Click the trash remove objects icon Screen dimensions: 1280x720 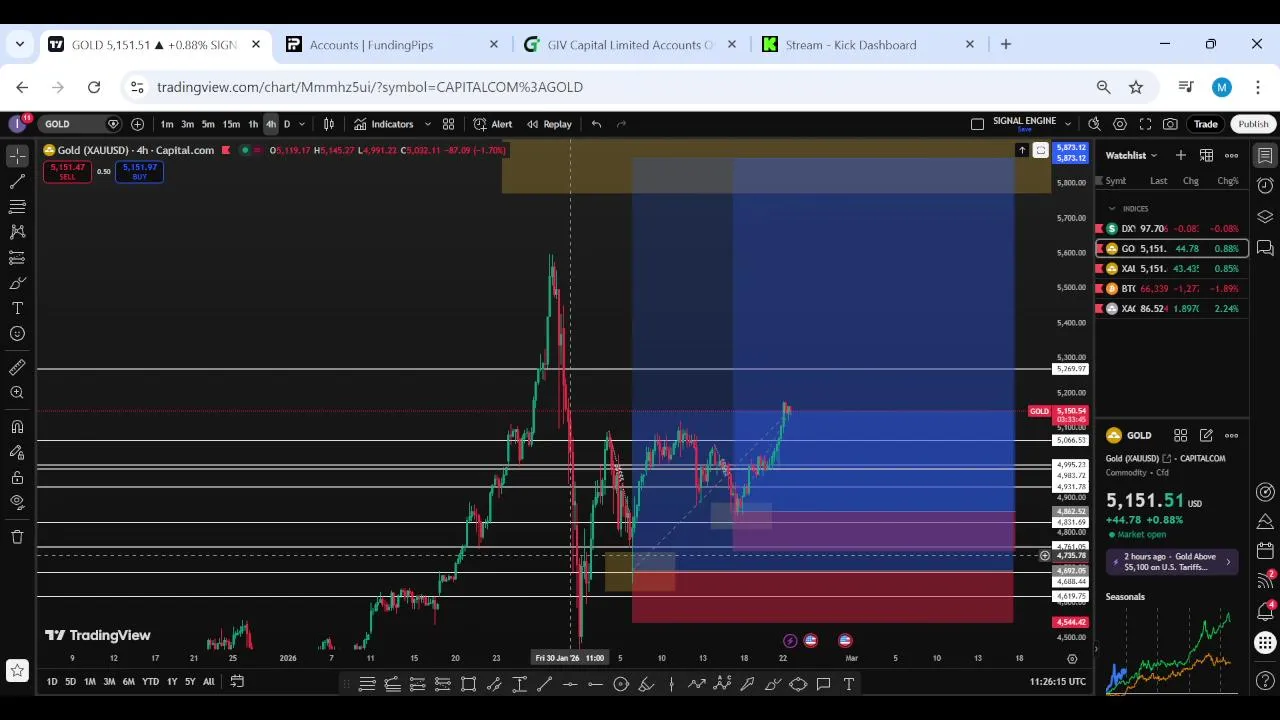(17, 537)
